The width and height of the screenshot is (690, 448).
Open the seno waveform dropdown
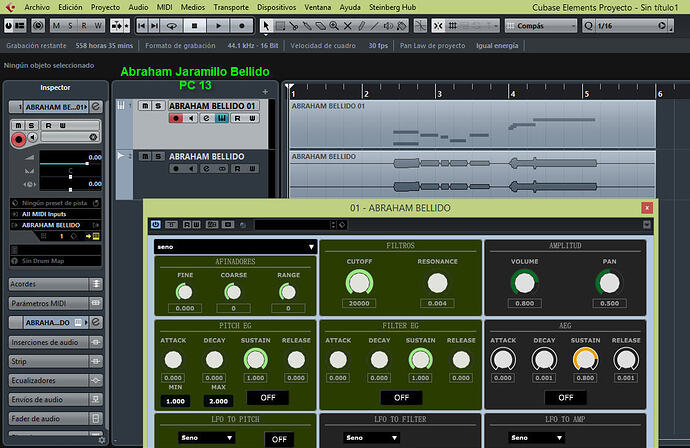click(x=235, y=246)
